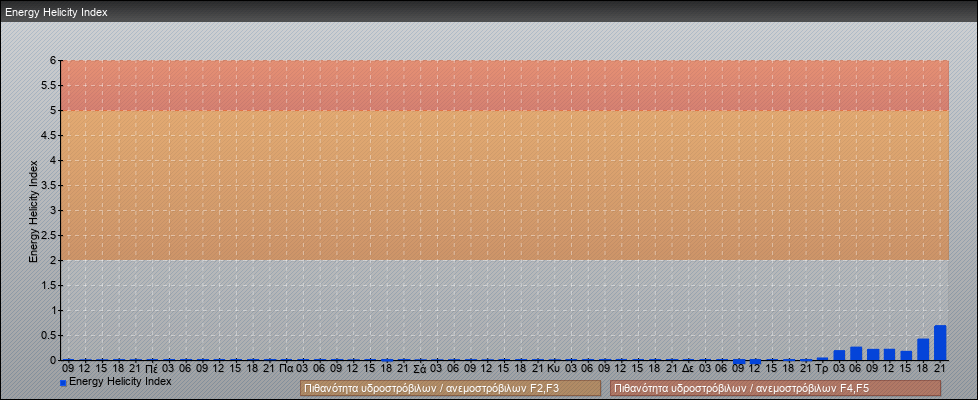Click the vertical Energy Helicity Index axis label

click(x=33, y=210)
